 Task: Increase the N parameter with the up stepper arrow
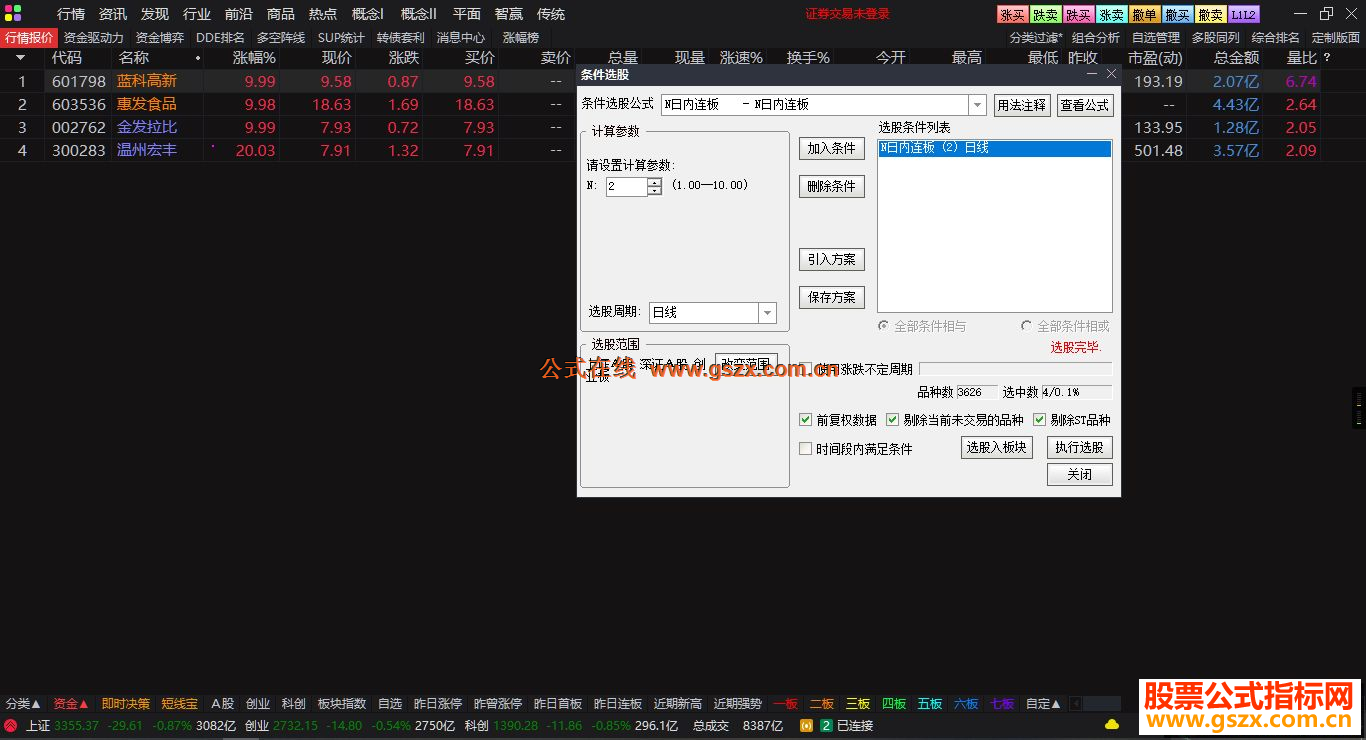[654, 182]
